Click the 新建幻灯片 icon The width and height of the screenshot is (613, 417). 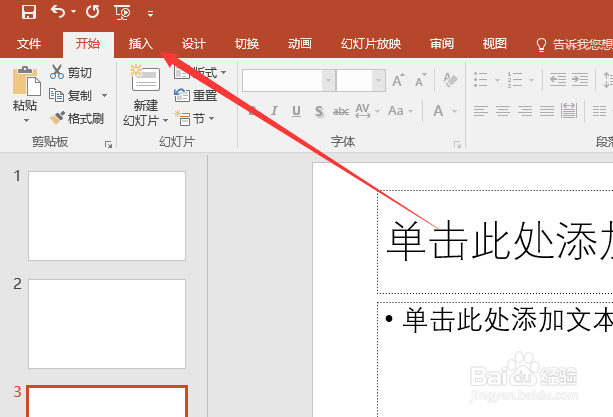tap(145, 79)
